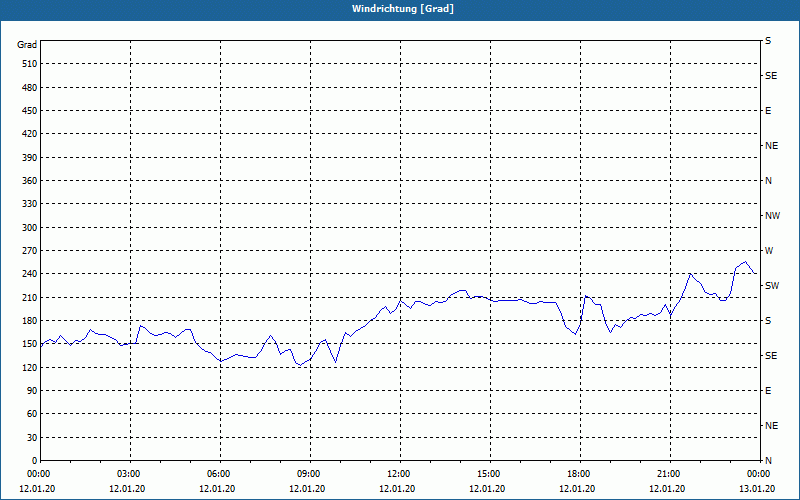The height and width of the screenshot is (500, 800).
Task: Select the 09:00 time label
Action: point(310,474)
